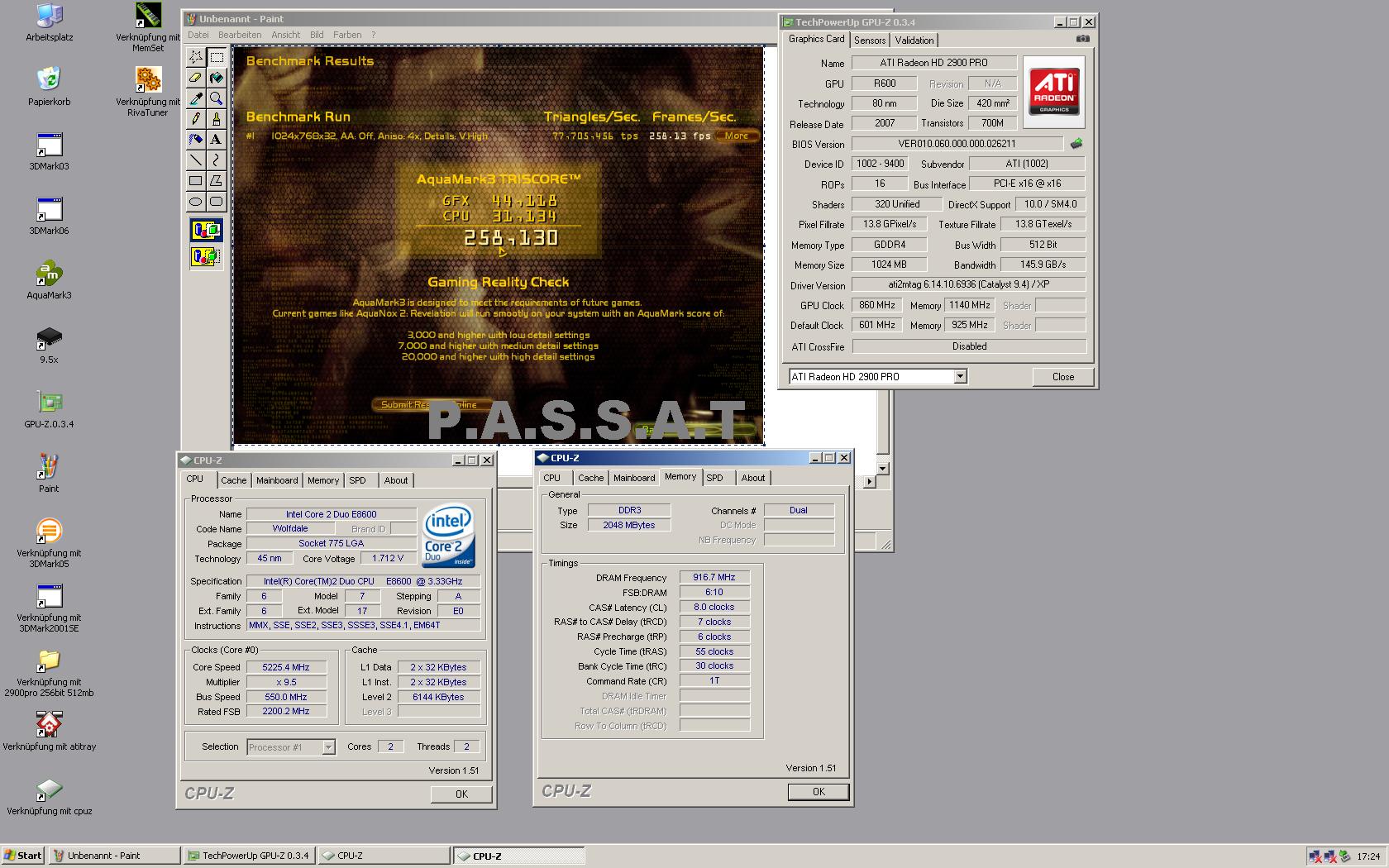Open the SPD tab in right CPU-Z window
Image resolution: width=1389 pixels, height=868 pixels.
715,478
